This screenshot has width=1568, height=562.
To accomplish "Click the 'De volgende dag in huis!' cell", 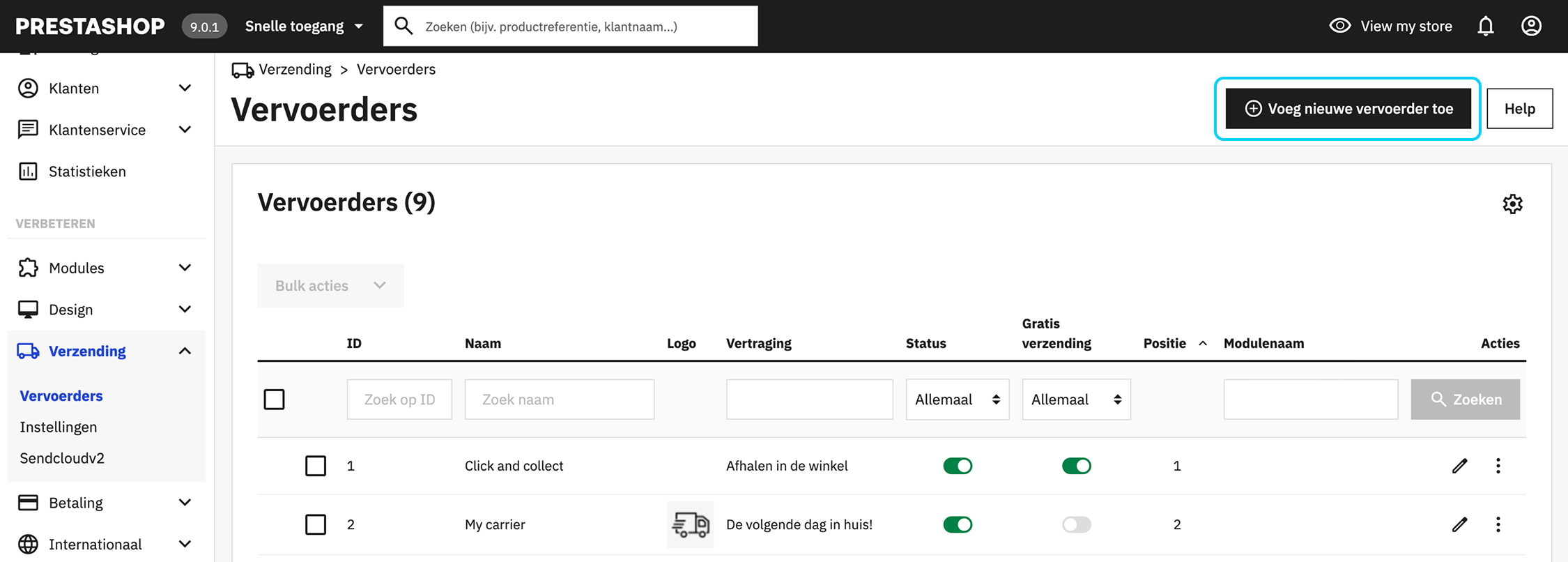I will click(x=799, y=524).
